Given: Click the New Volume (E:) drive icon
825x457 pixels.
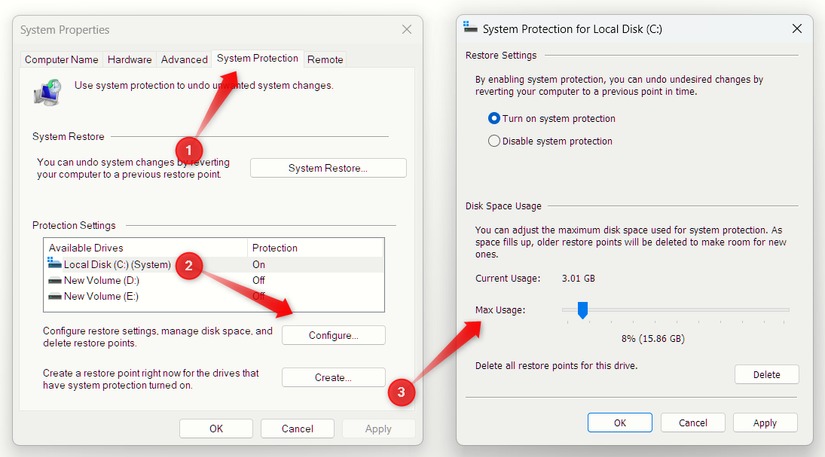Looking at the screenshot, I should (x=54, y=296).
